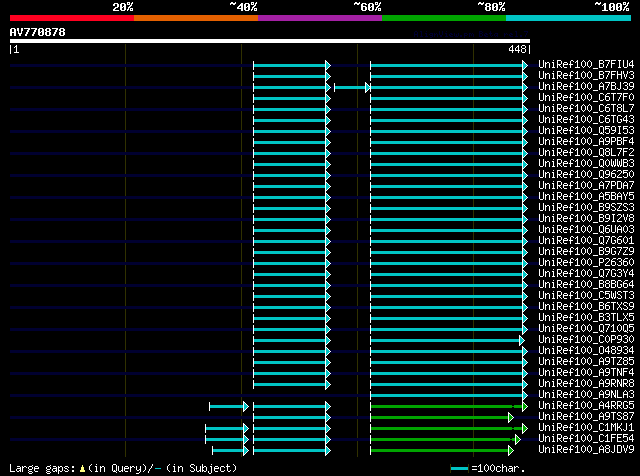640x476 pixels.
Task: Select the UniRef100_B8BG64 label
Action: 586,285
